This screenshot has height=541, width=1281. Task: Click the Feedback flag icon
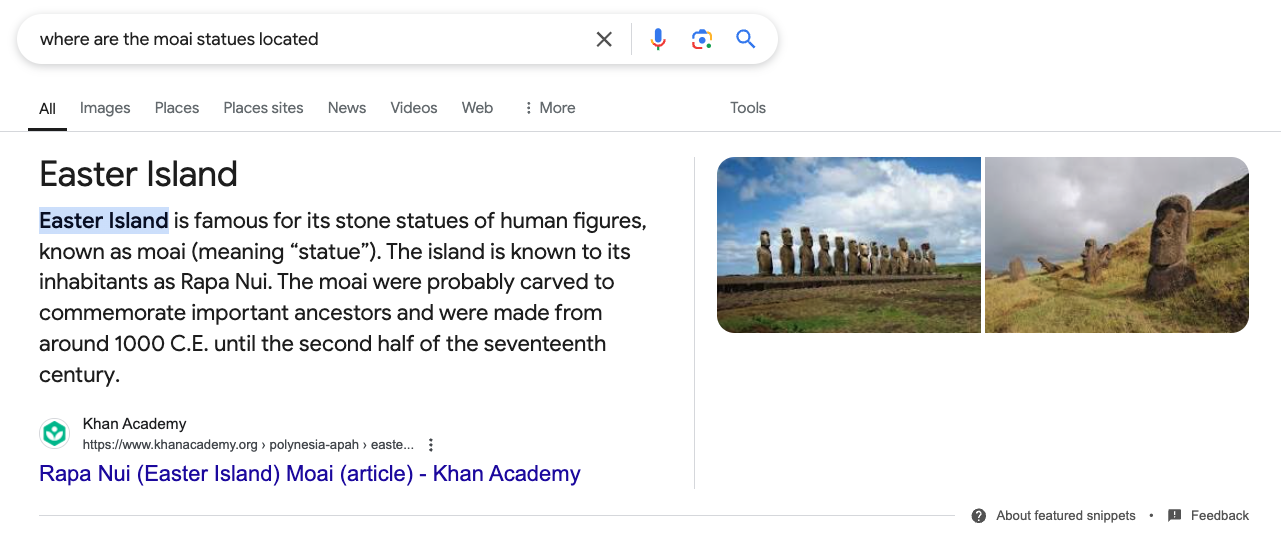[x=1175, y=516]
